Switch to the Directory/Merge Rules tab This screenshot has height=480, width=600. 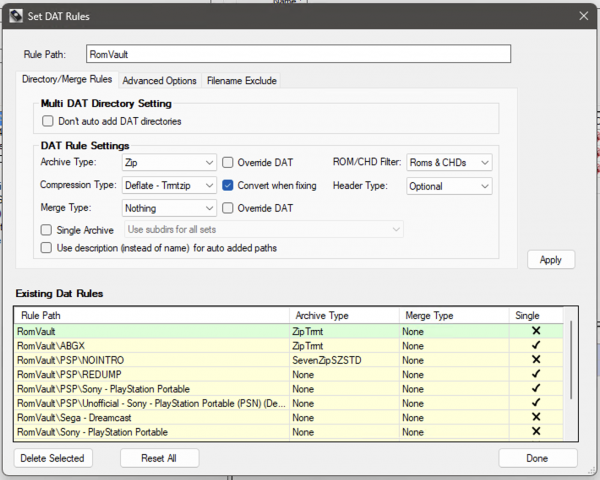pos(67,79)
